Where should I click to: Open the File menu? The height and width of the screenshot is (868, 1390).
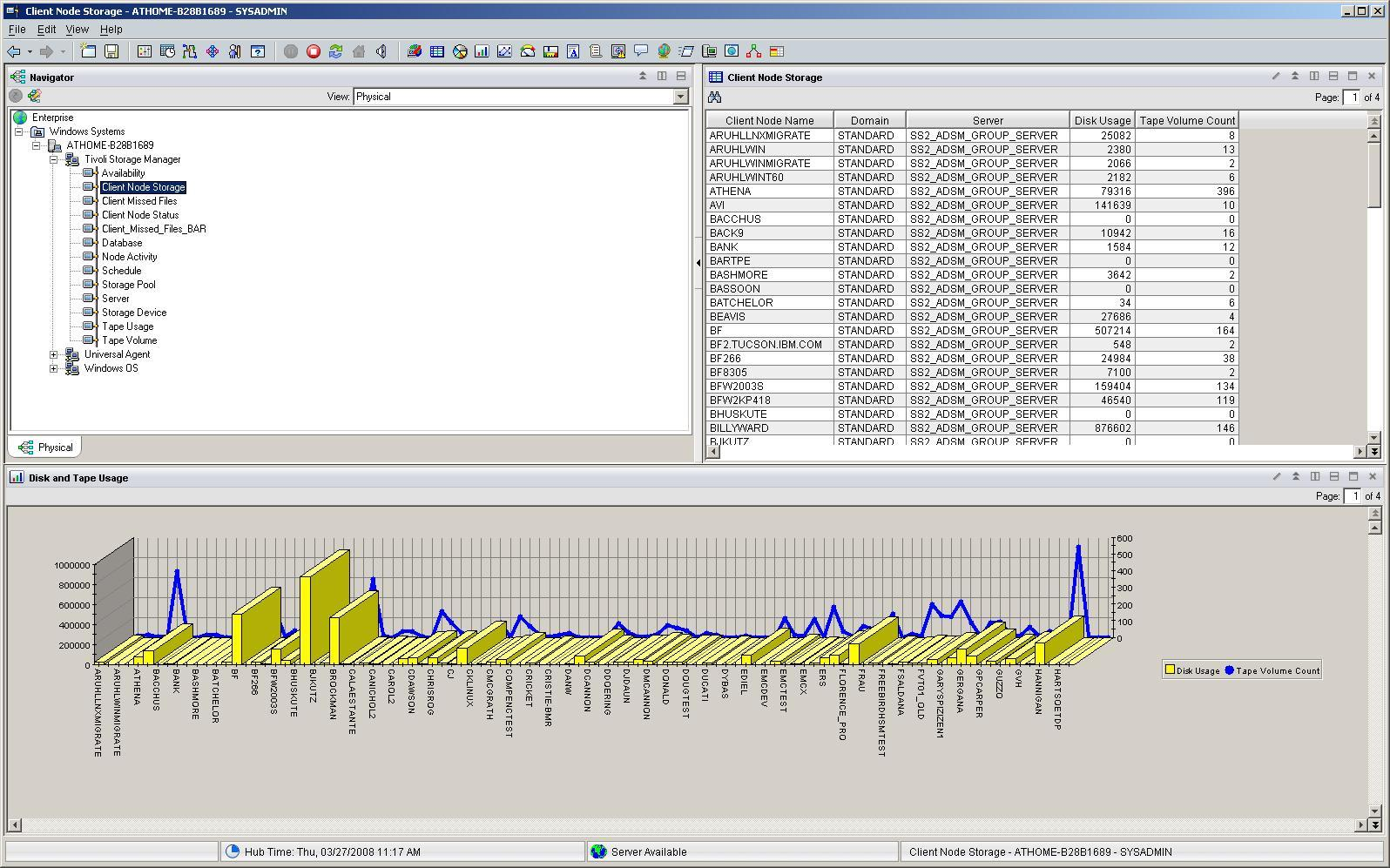click(17, 30)
